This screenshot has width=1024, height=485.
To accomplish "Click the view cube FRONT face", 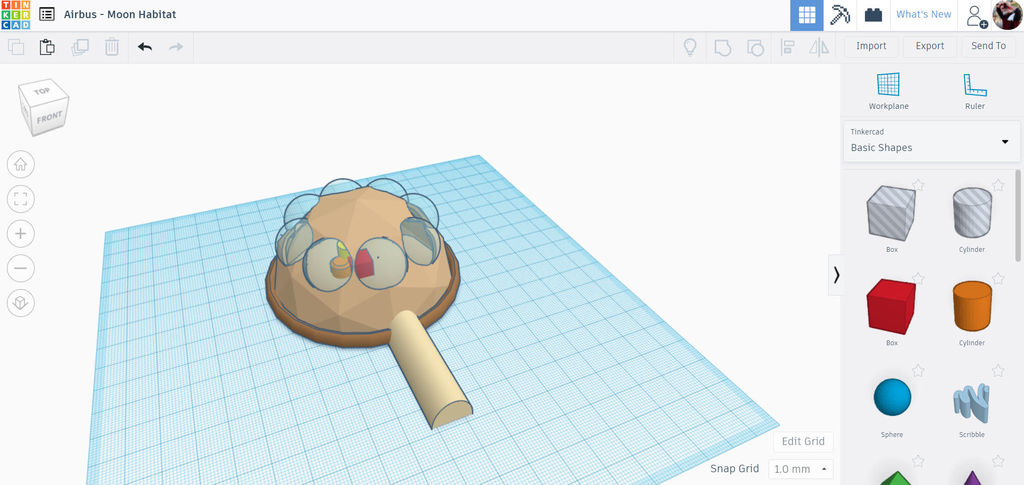I will (50, 118).
